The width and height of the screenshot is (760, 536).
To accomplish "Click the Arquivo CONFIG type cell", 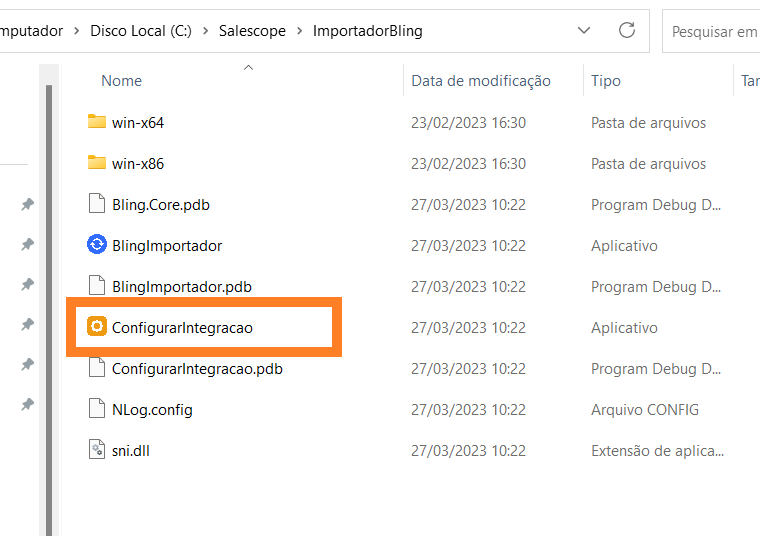I will point(645,410).
